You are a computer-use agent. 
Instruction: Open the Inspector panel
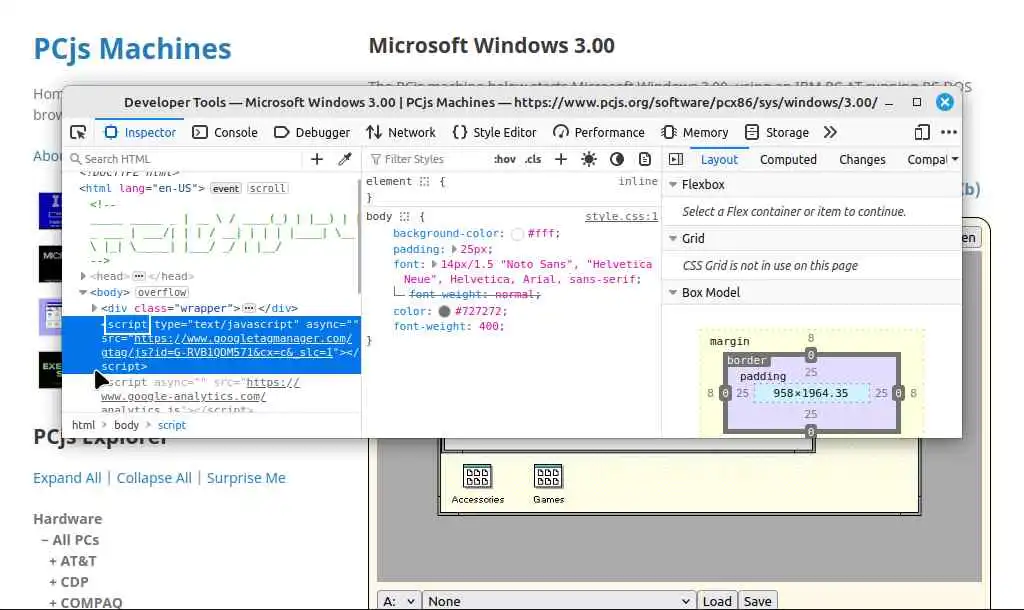(x=140, y=133)
